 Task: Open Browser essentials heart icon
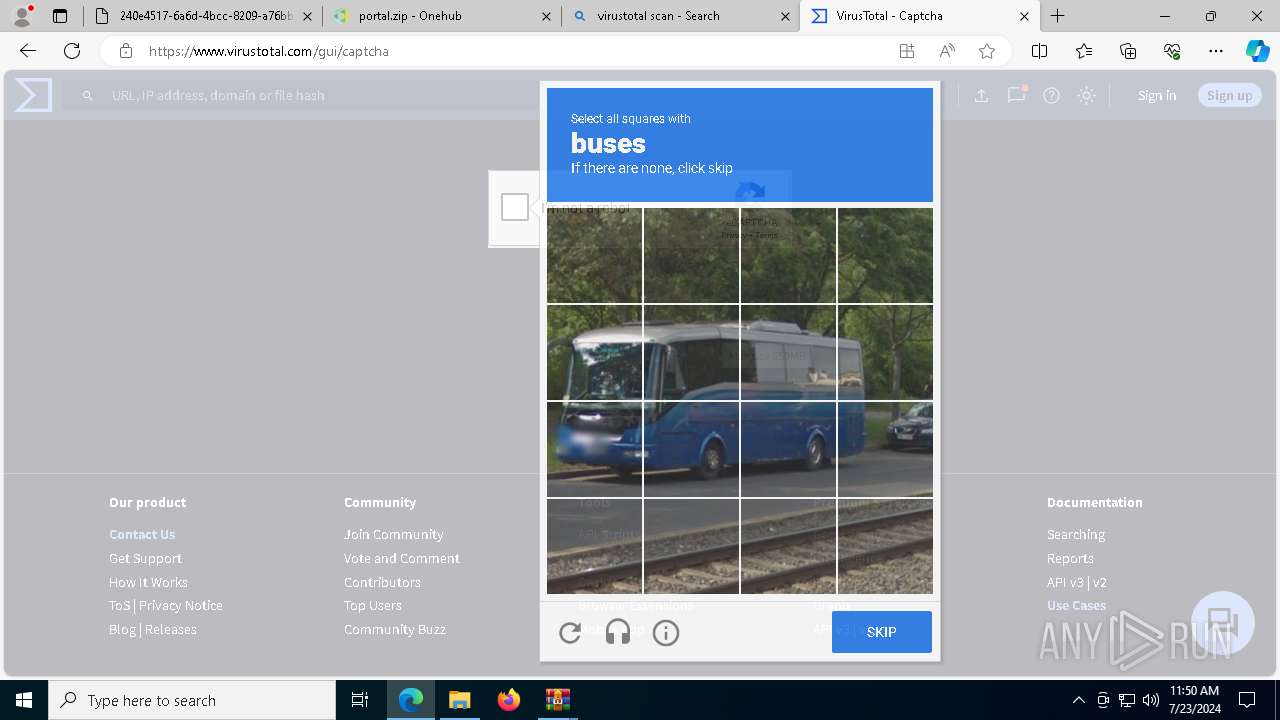click(1172, 51)
